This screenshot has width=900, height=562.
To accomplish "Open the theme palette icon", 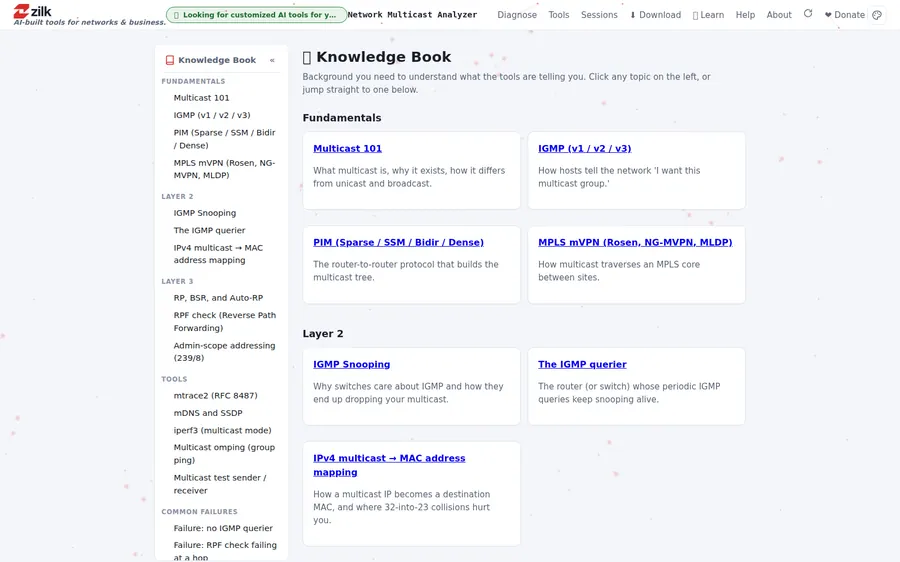I will coord(876,15).
